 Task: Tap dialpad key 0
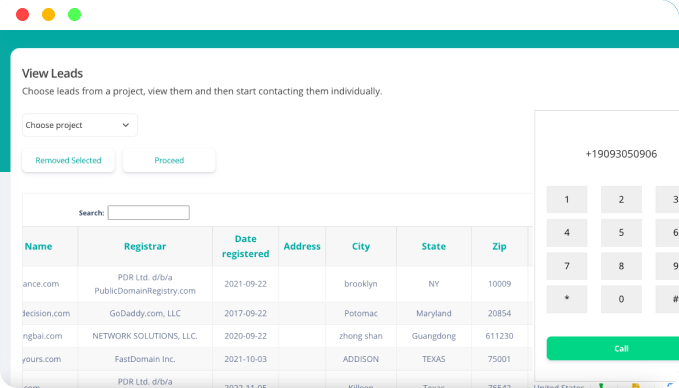[x=621, y=299]
